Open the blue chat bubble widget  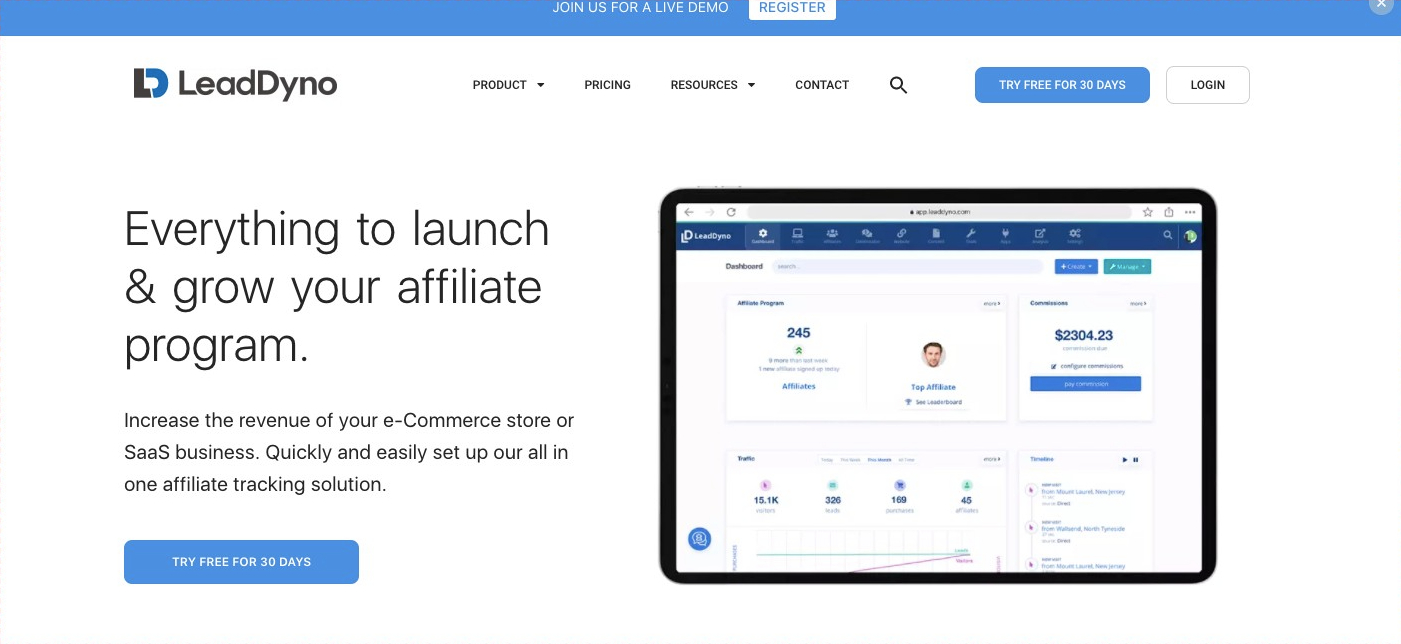[x=700, y=539]
